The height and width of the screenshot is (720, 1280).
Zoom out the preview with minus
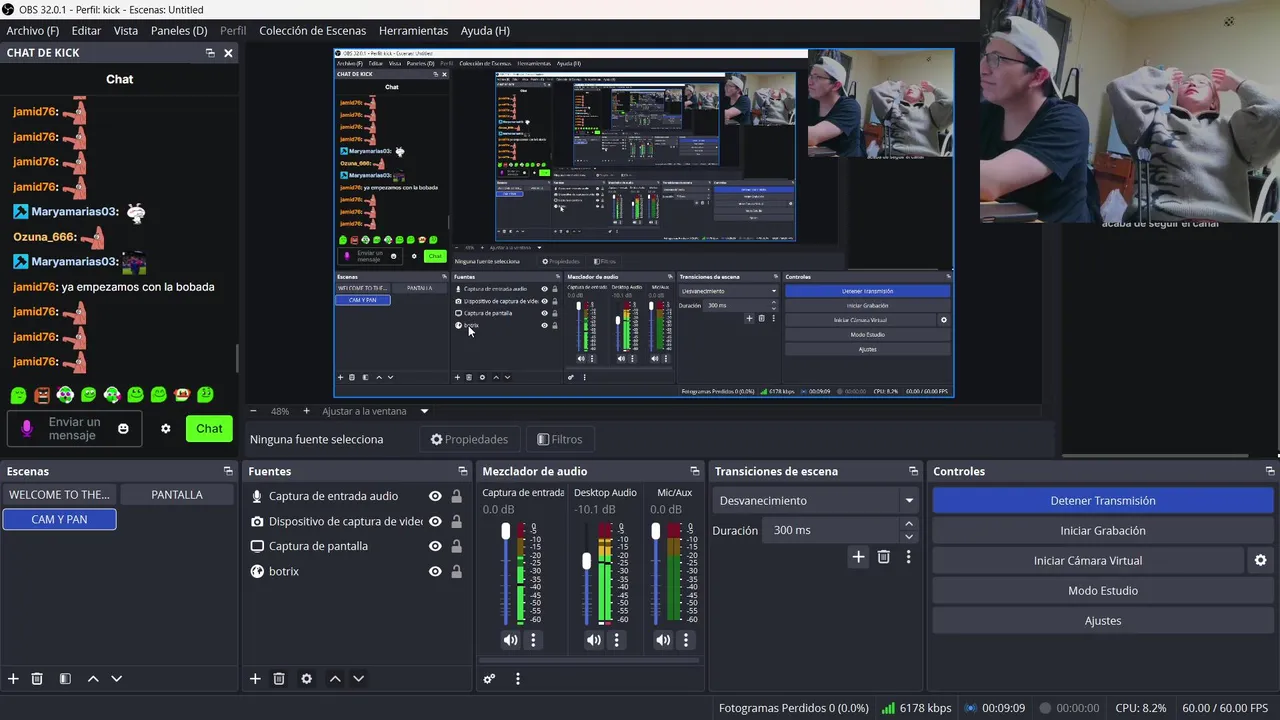(x=253, y=411)
